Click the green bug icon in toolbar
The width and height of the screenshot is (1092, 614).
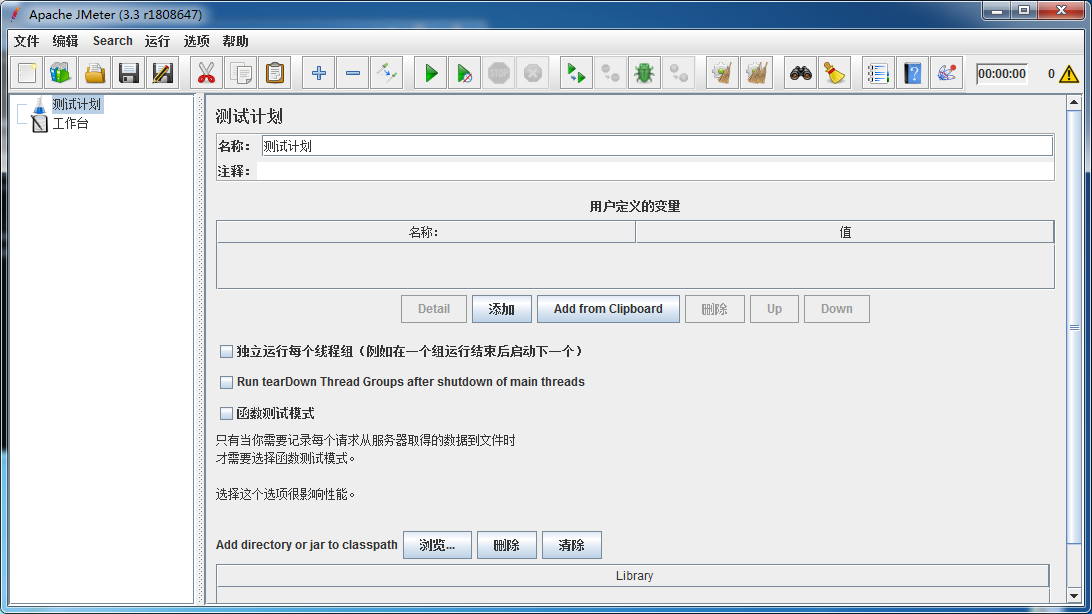(x=645, y=73)
